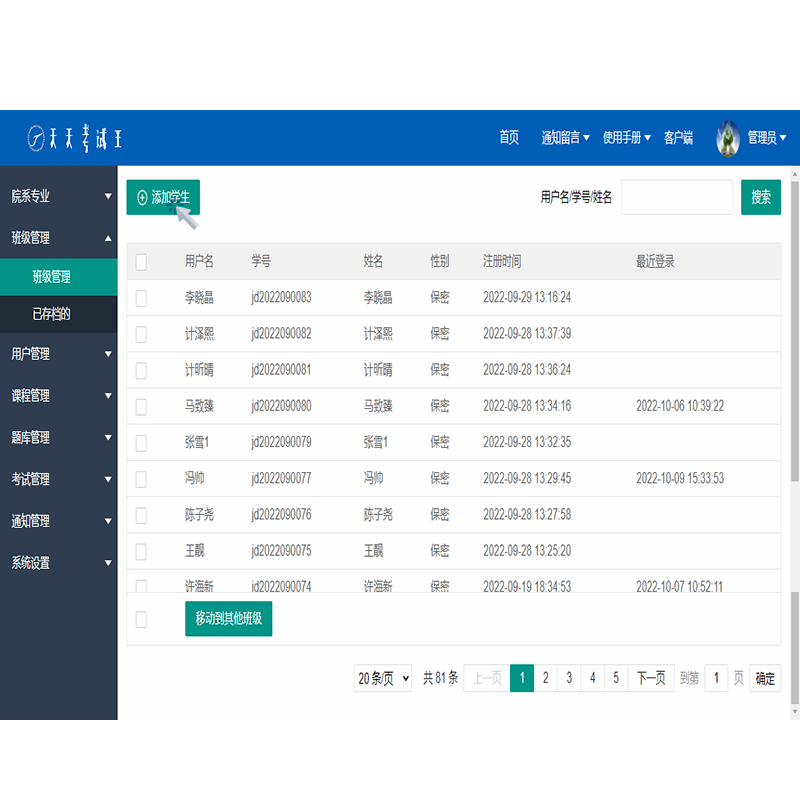Viewport: 800px width, 800px height.
Task: Check the row for jd2022090080
Action: click(141, 407)
